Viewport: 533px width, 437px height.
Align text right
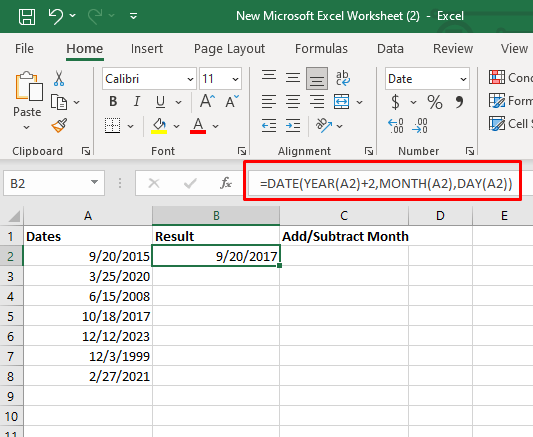point(317,102)
